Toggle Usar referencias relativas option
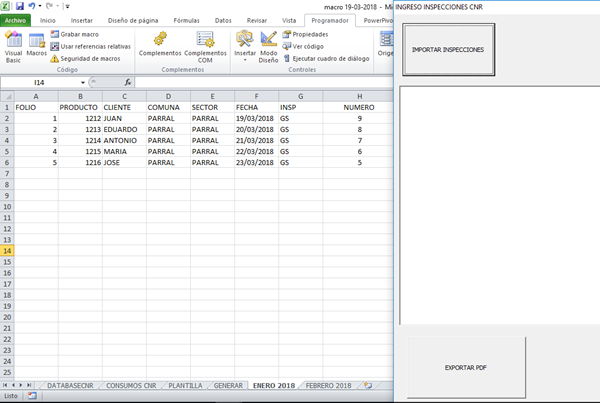Viewport: 600px width, 403px height. tap(93, 46)
